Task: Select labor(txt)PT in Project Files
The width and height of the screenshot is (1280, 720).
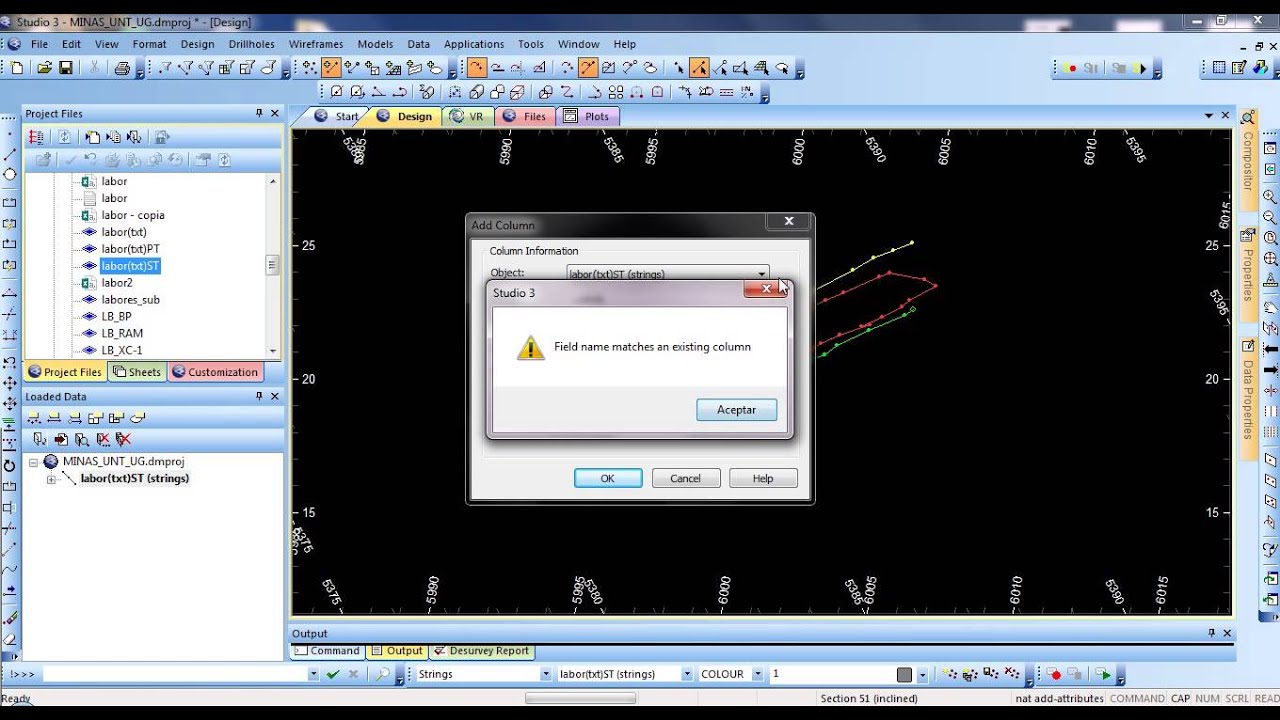Action: (130, 249)
